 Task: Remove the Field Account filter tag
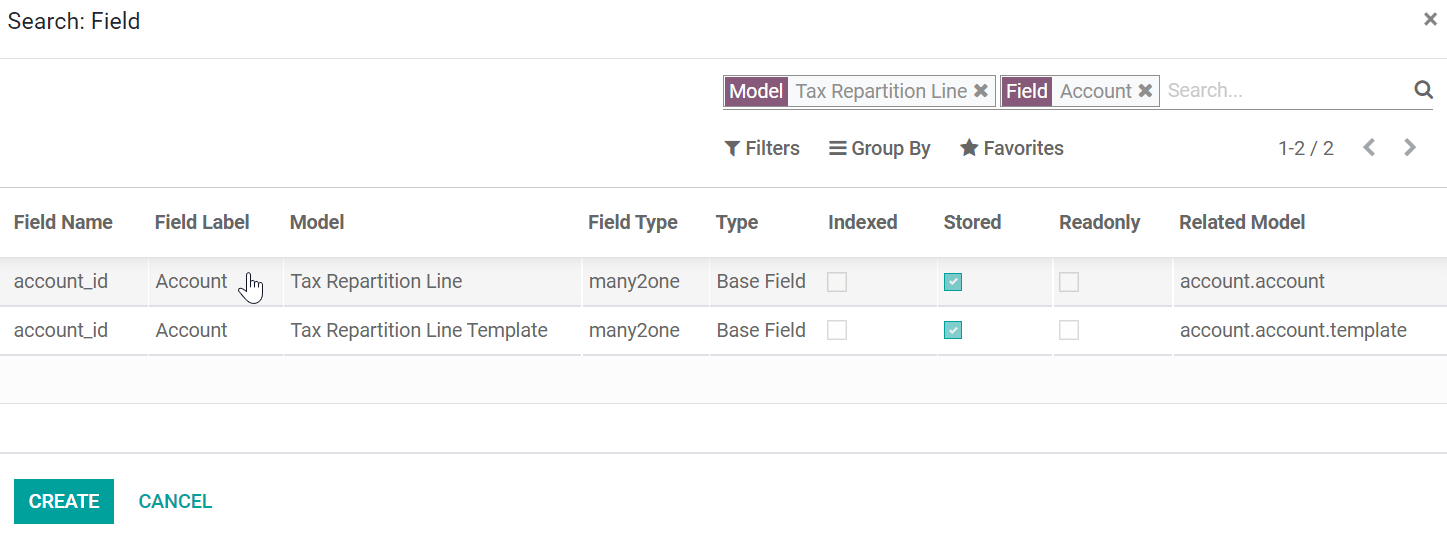tap(1145, 91)
